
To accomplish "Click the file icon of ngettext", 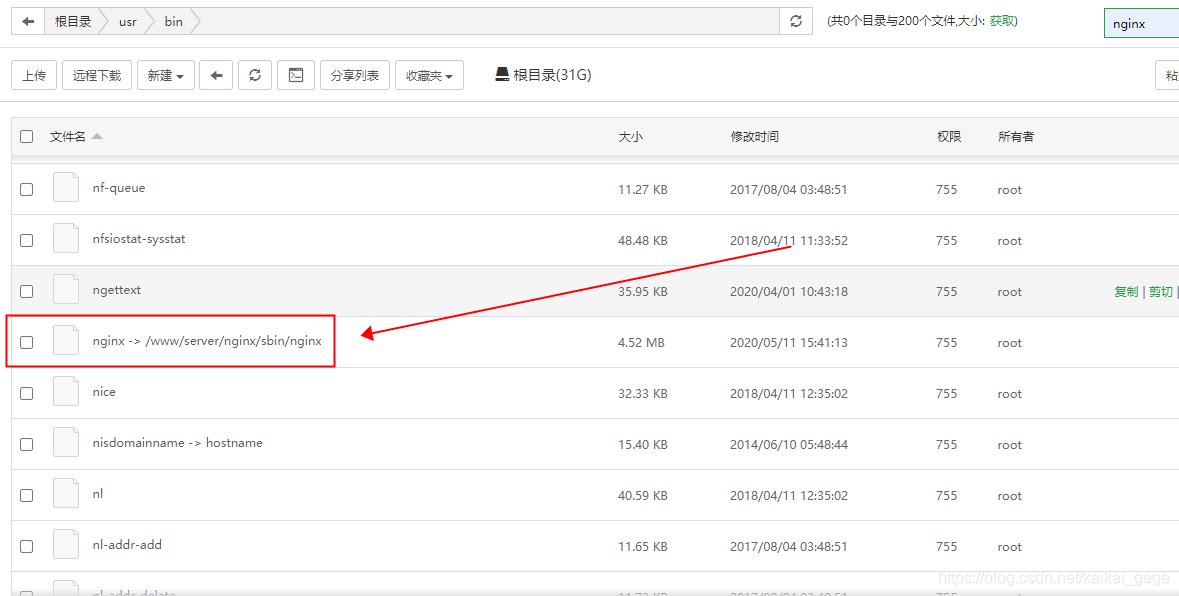I will coord(66,290).
